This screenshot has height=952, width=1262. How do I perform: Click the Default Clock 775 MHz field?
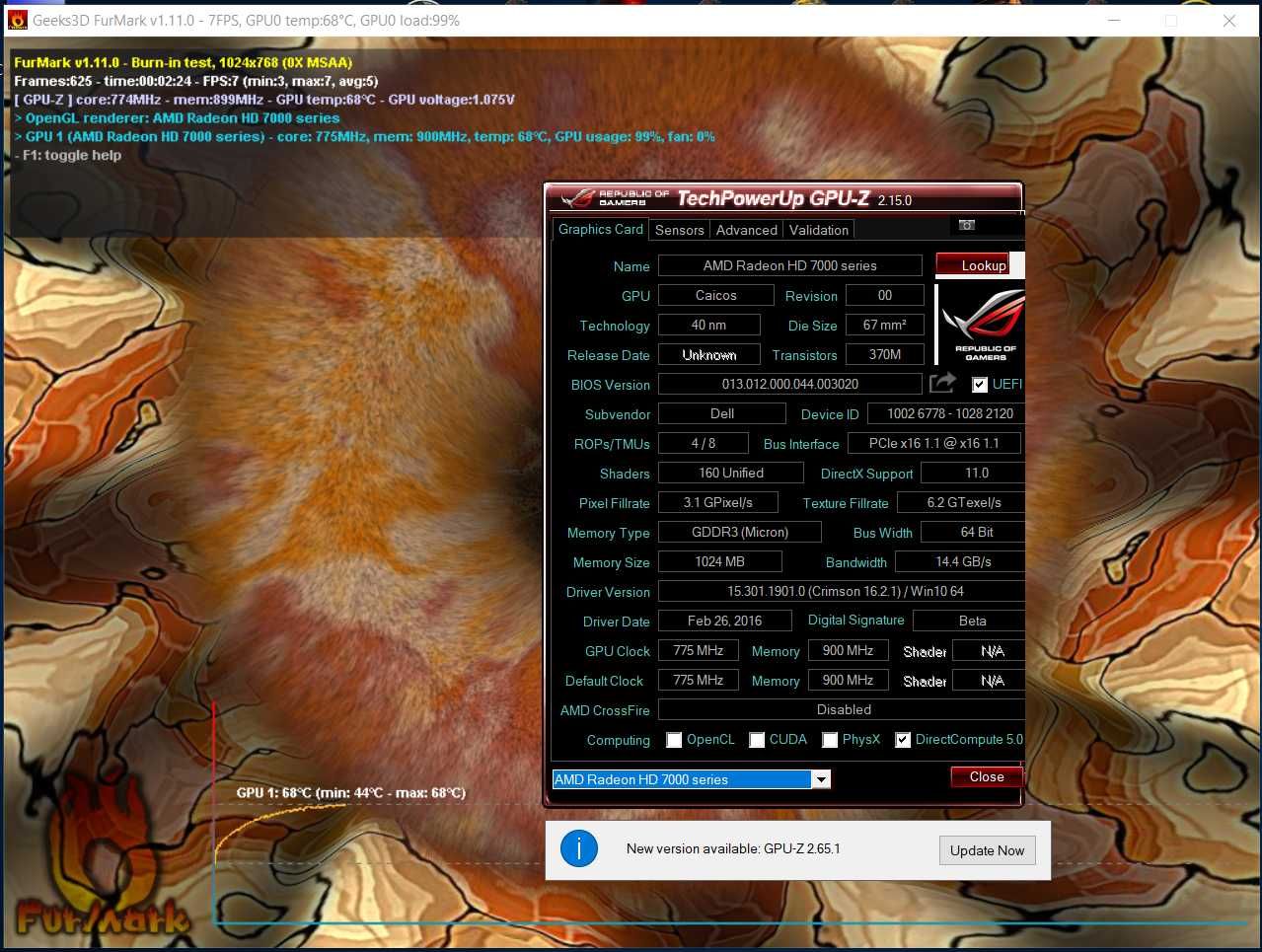pos(699,680)
